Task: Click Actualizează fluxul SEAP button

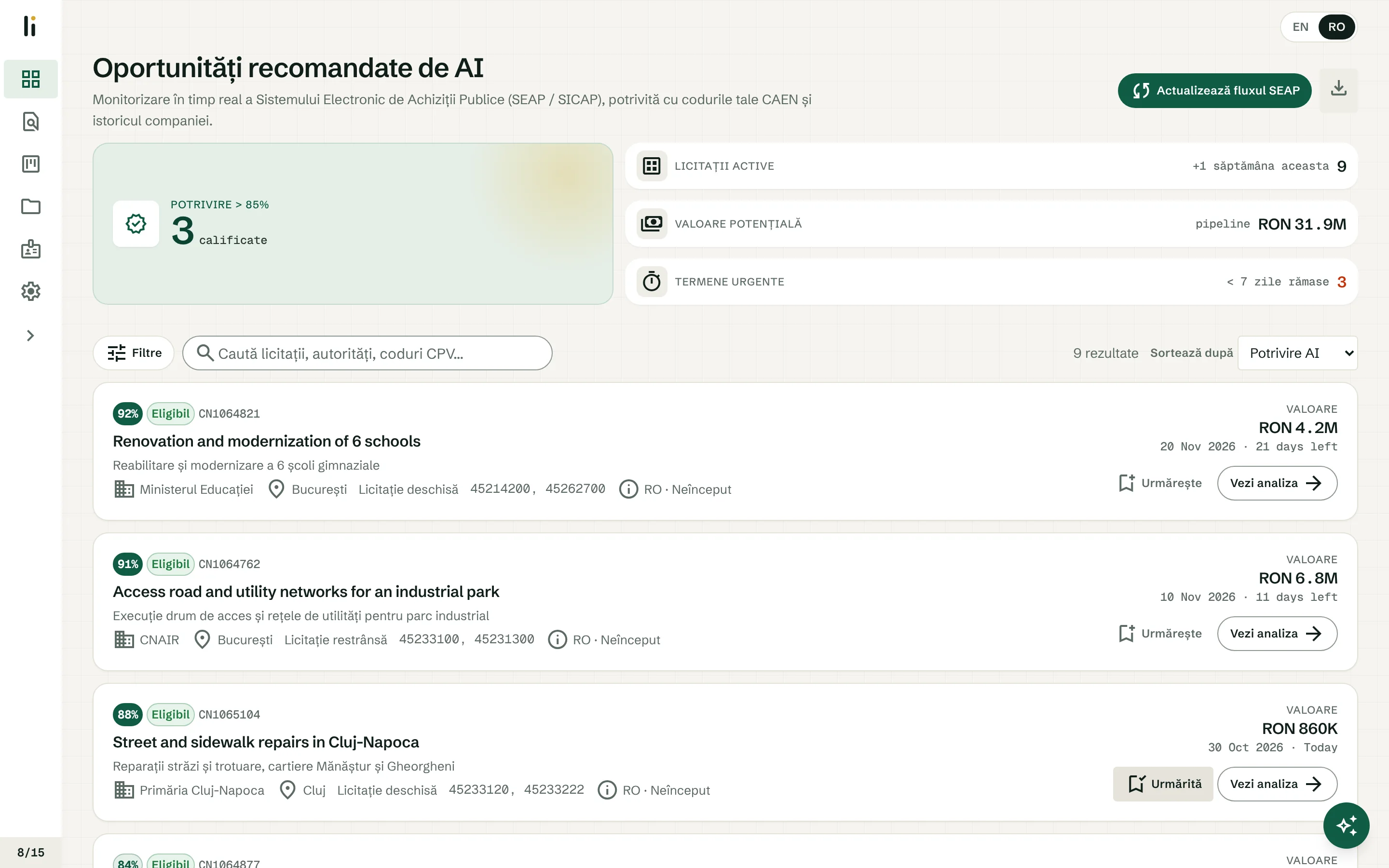Action: pyautogui.click(x=1214, y=90)
